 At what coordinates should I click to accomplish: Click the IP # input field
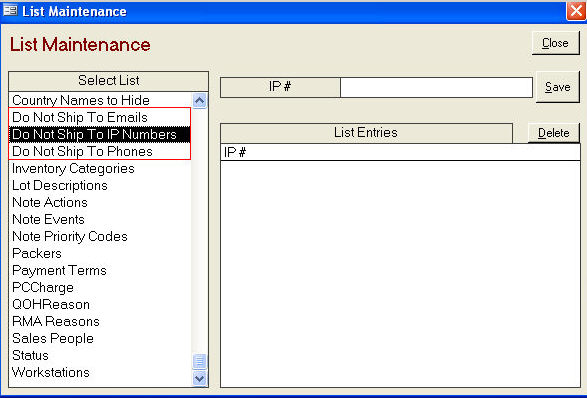[x=436, y=88]
